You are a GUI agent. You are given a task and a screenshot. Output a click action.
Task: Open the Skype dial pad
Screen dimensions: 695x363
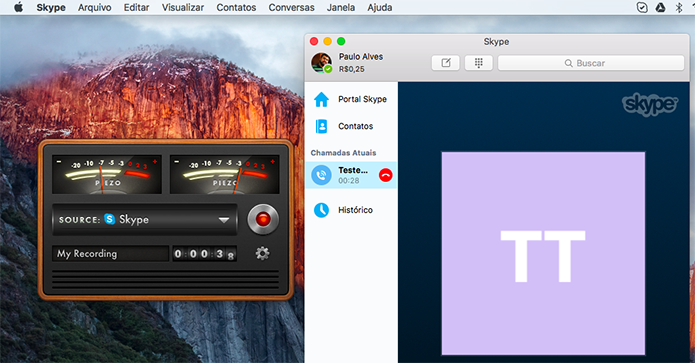[478, 63]
